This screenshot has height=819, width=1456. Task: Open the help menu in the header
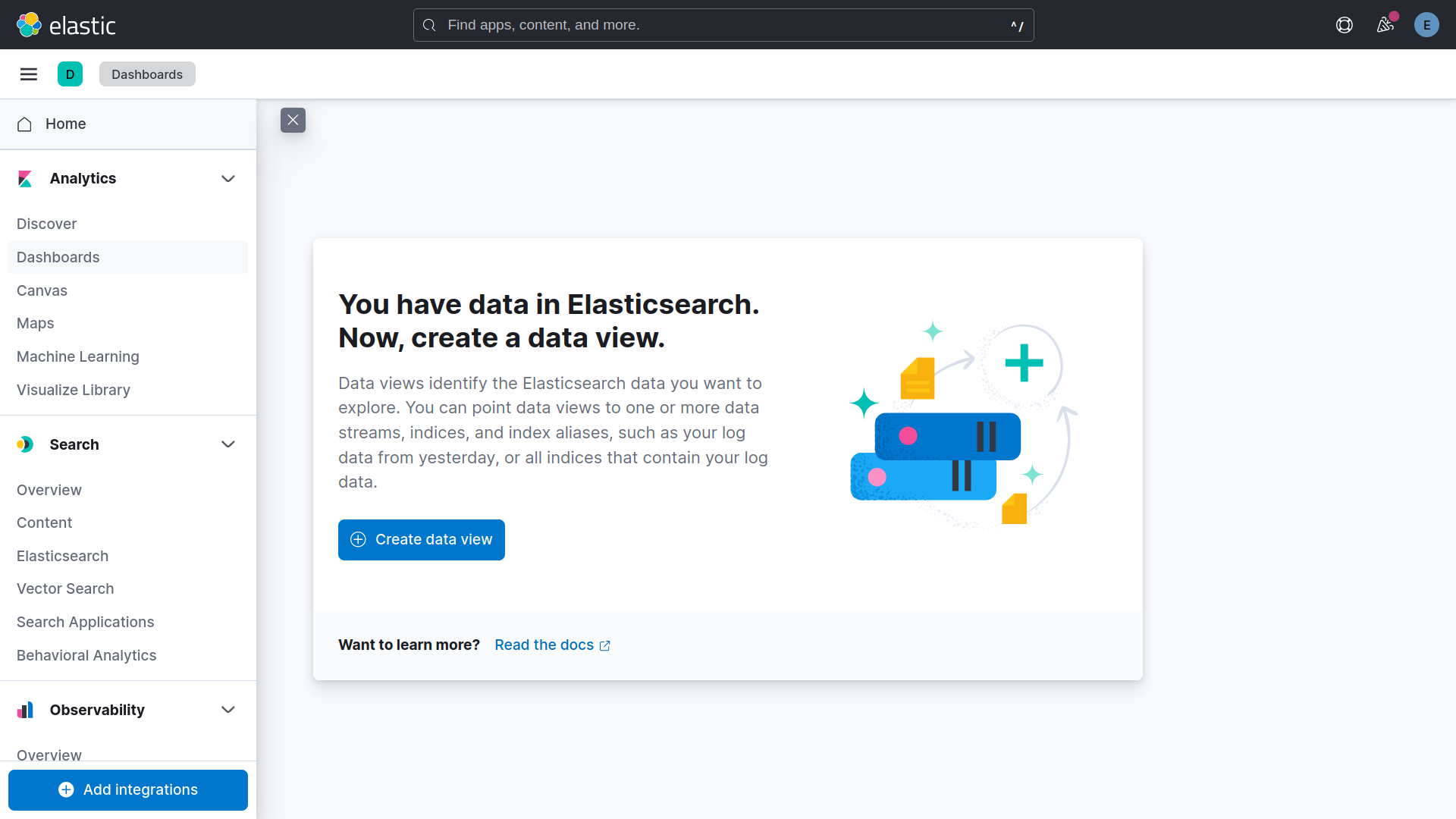(x=1345, y=24)
